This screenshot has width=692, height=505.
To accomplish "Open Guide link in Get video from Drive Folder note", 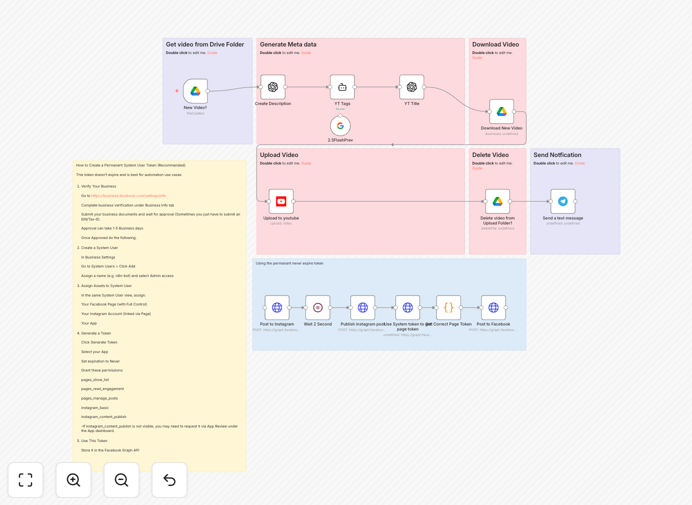I will pos(212,53).
